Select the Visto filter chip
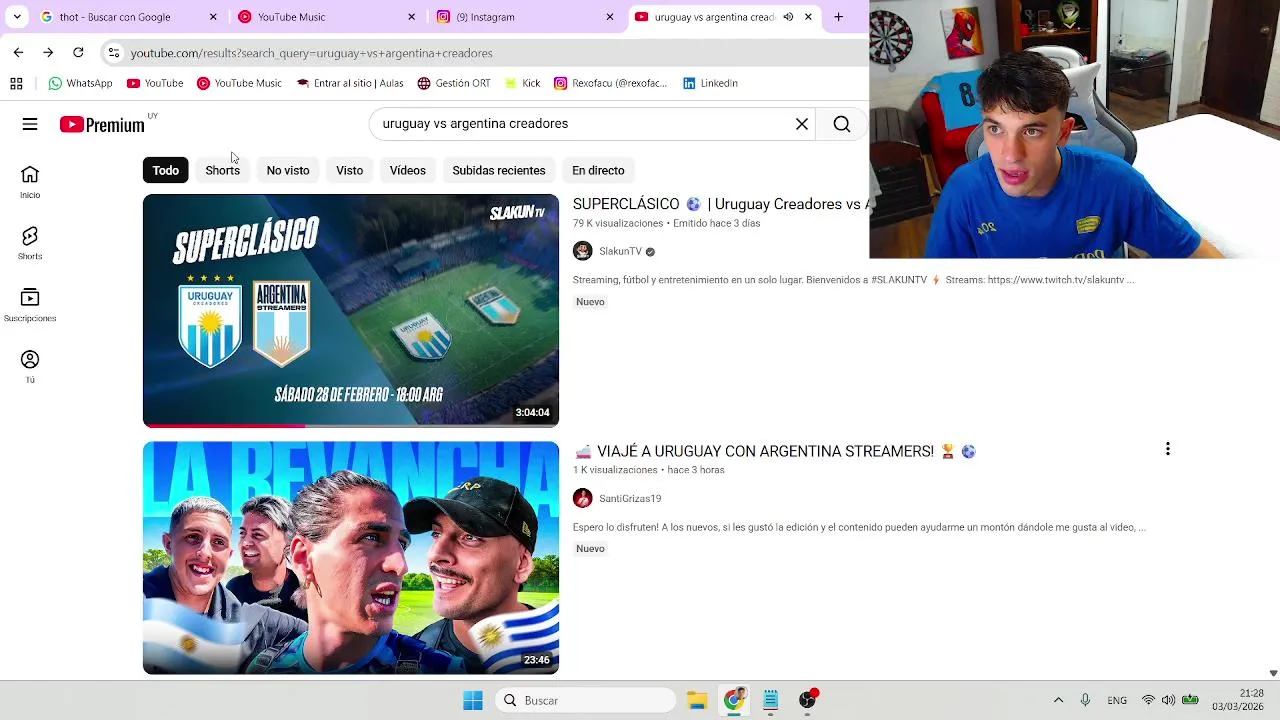Viewport: 1280px width, 720px height. point(349,170)
